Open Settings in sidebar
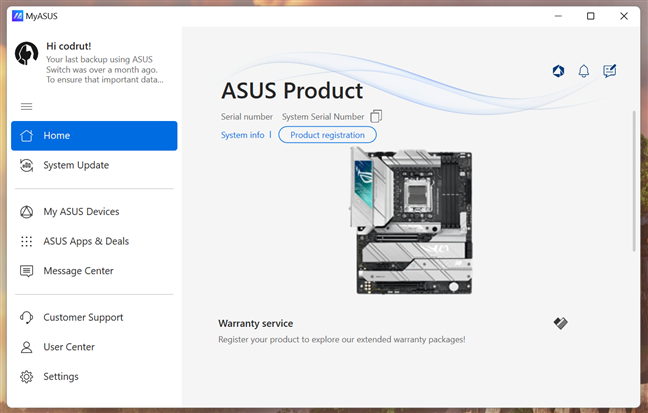This screenshot has width=648, height=413. pos(94,377)
